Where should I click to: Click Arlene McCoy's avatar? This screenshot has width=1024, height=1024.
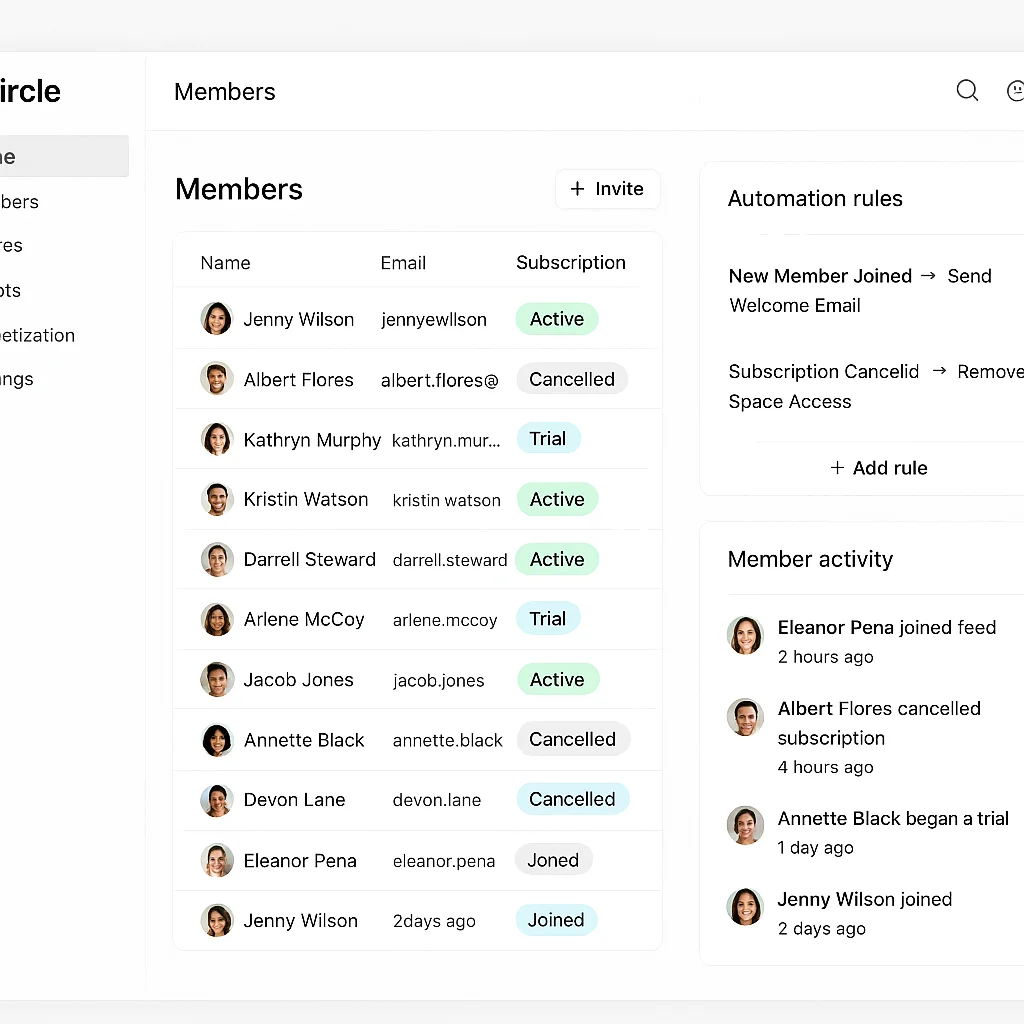(216, 619)
